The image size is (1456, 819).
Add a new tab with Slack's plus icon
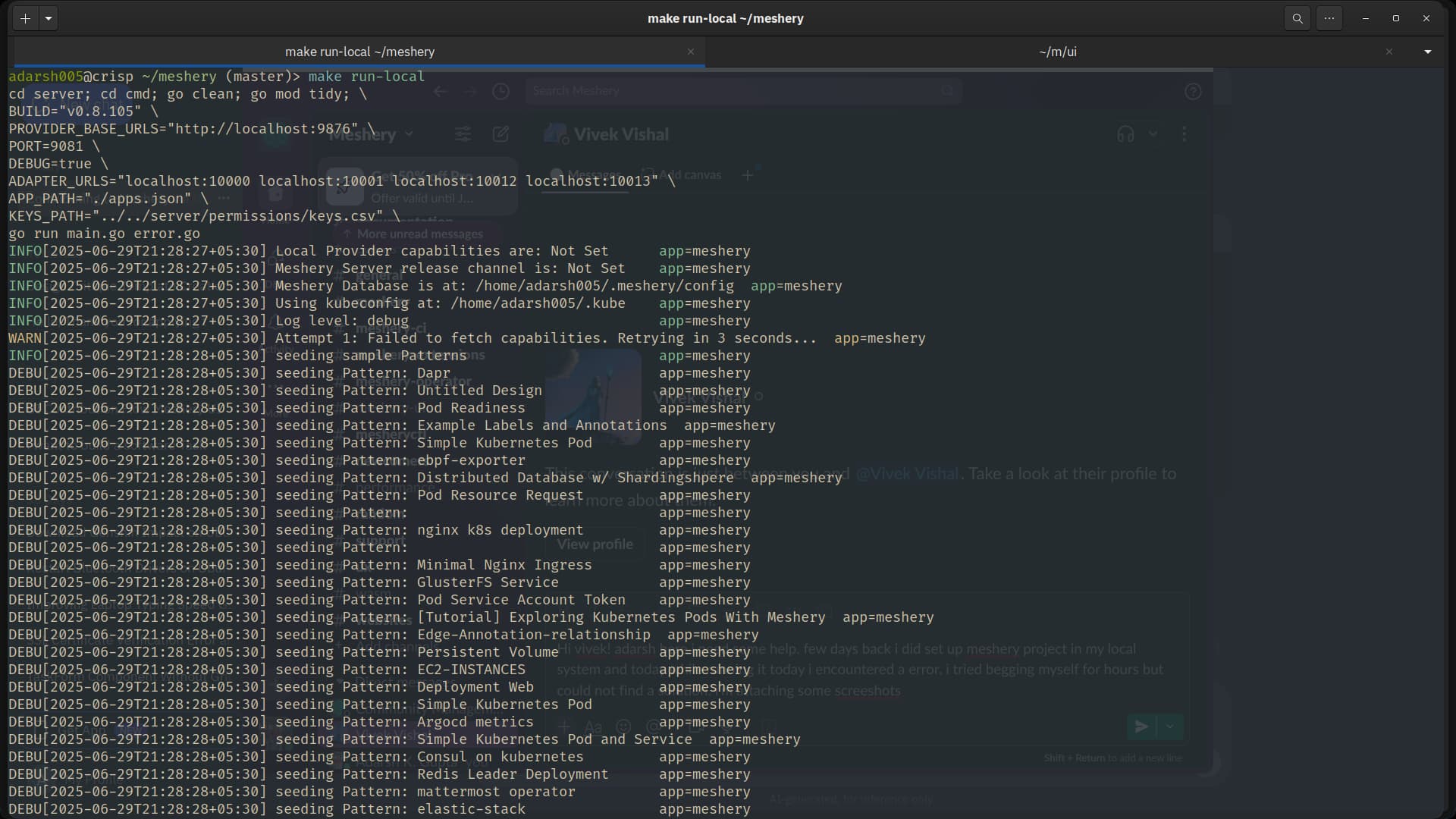point(748,175)
